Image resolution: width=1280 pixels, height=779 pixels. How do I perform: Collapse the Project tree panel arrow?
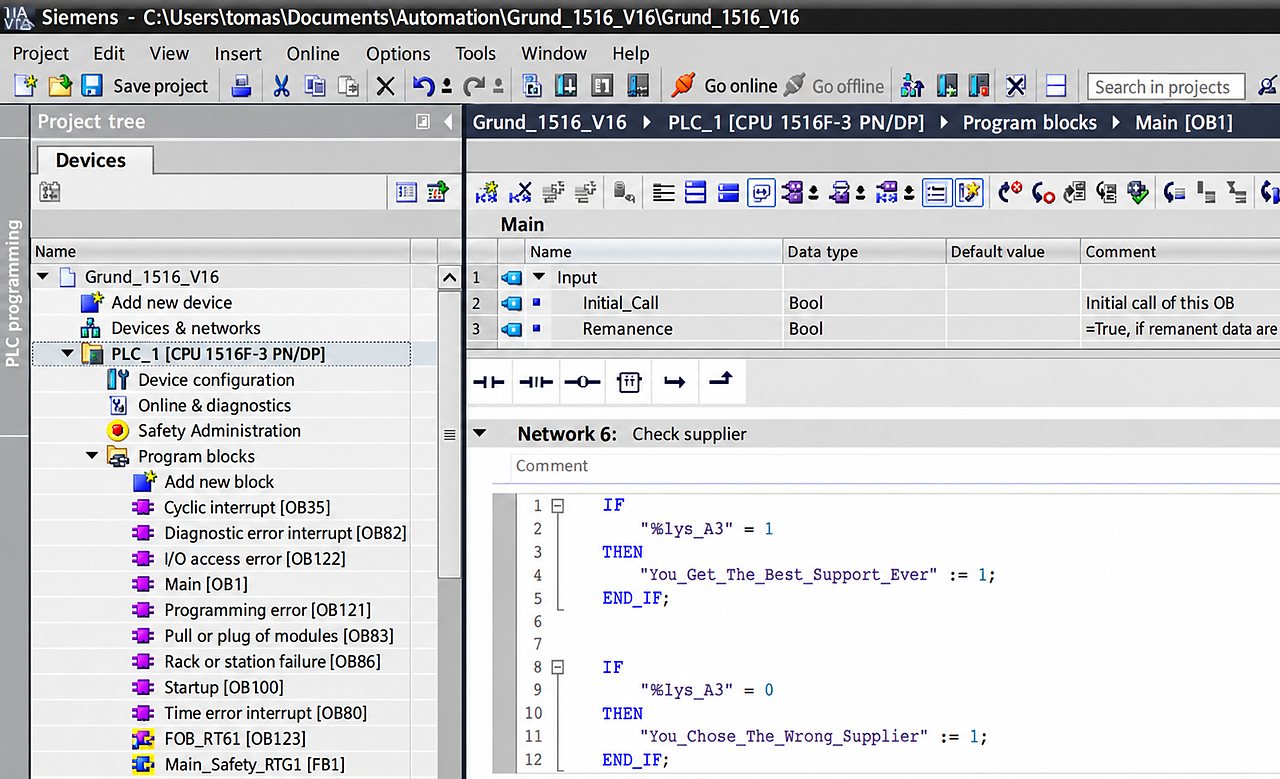(x=447, y=122)
